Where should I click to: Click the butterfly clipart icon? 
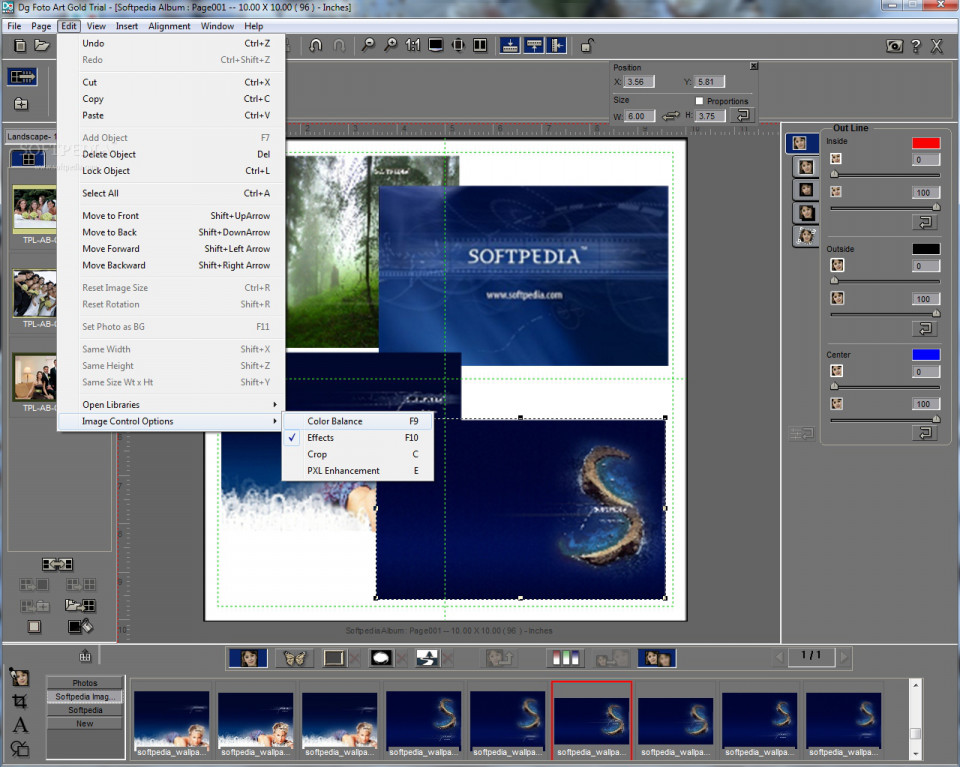point(293,658)
